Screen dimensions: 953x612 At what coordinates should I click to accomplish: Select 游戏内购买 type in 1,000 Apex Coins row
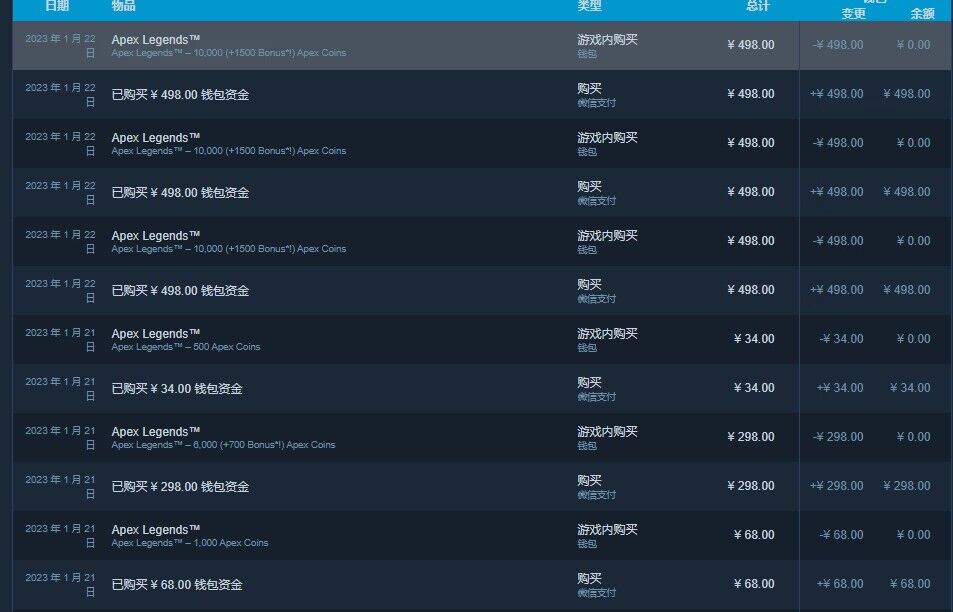607,529
